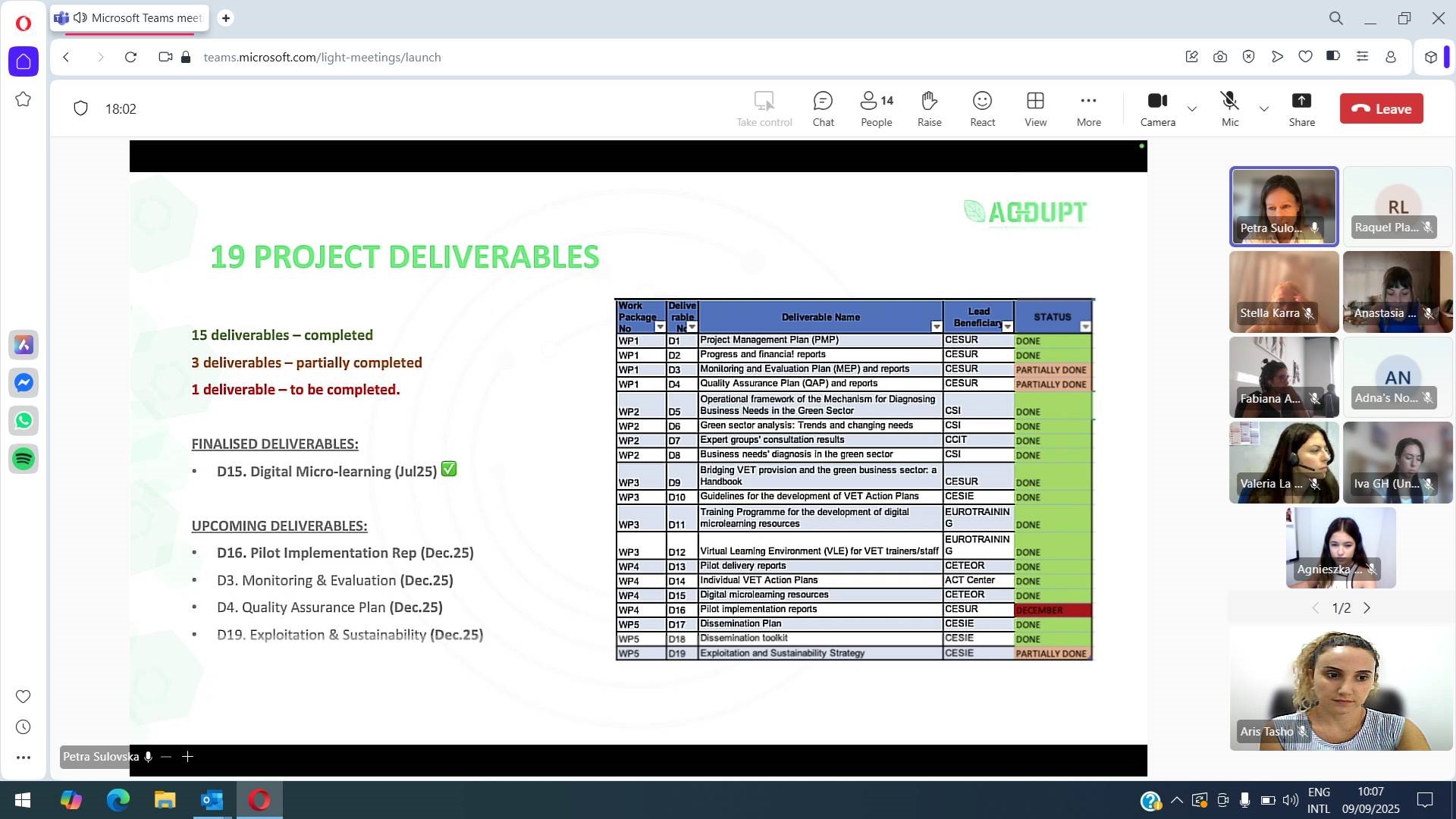The width and height of the screenshot is (1456, 819).
Task: Unmute the Mic
Action: click(1230, 109)
